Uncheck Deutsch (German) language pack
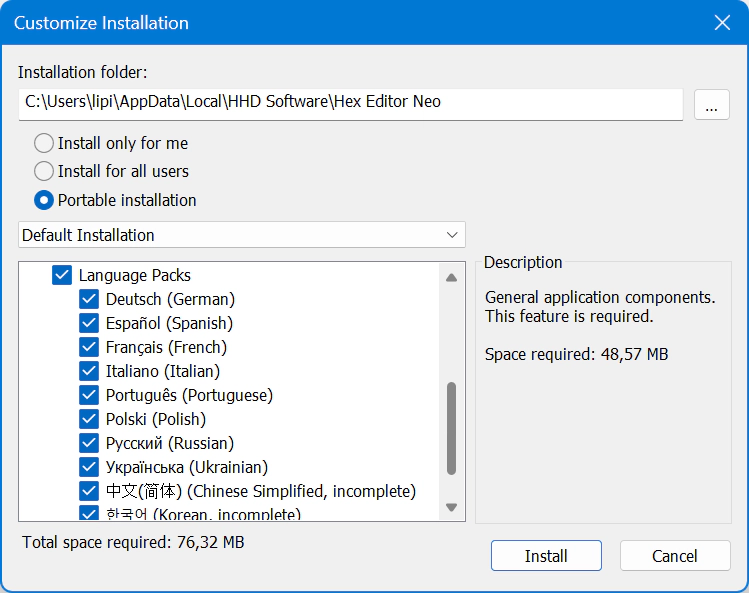Screen dimensions: 749x593 (89, 299)
